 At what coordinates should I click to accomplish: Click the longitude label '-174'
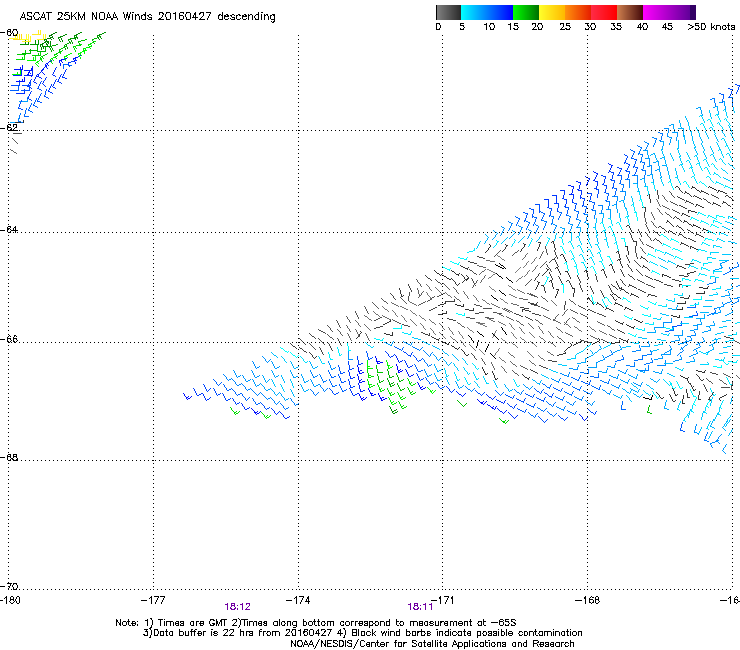coord(298,600)
